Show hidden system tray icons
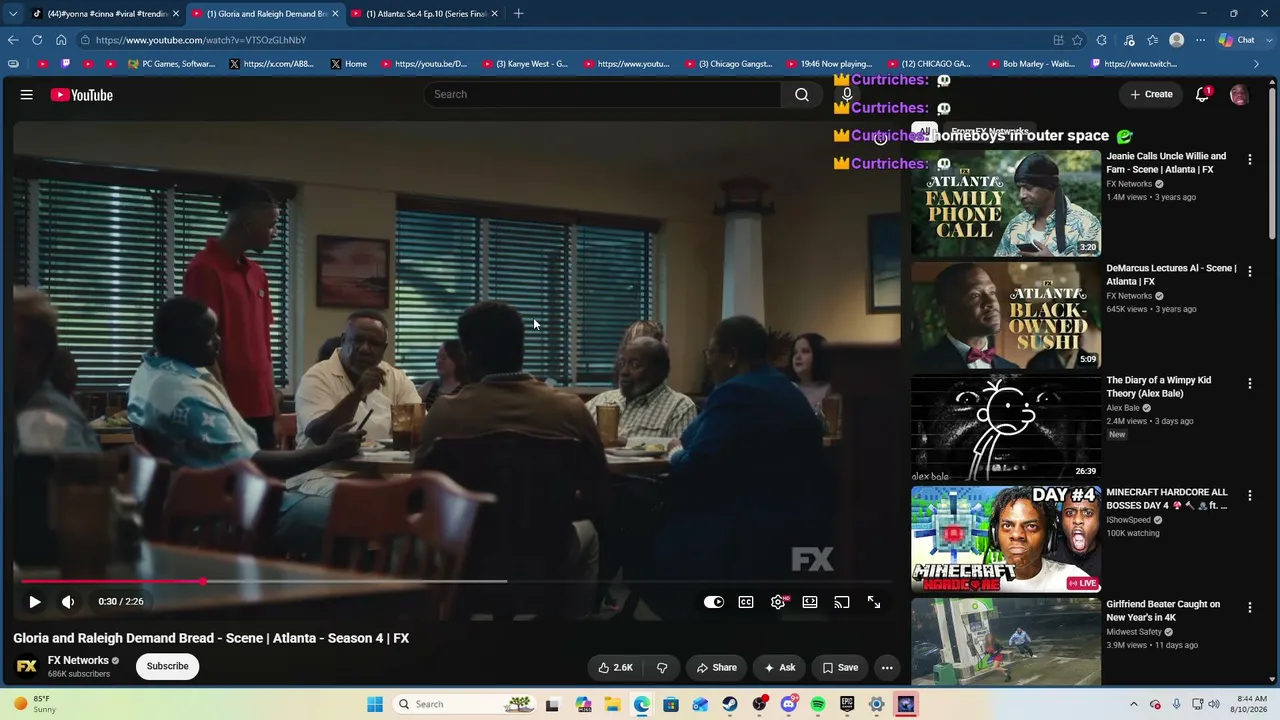Viewport: 1280px width, 720px height. tap(1133, 704)
